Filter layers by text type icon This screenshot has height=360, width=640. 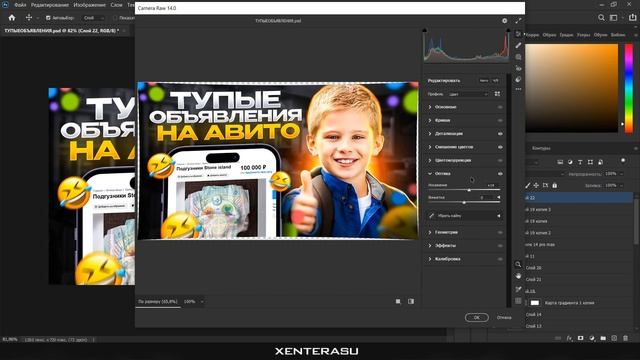pyautogui.click(x=580, y=162)
